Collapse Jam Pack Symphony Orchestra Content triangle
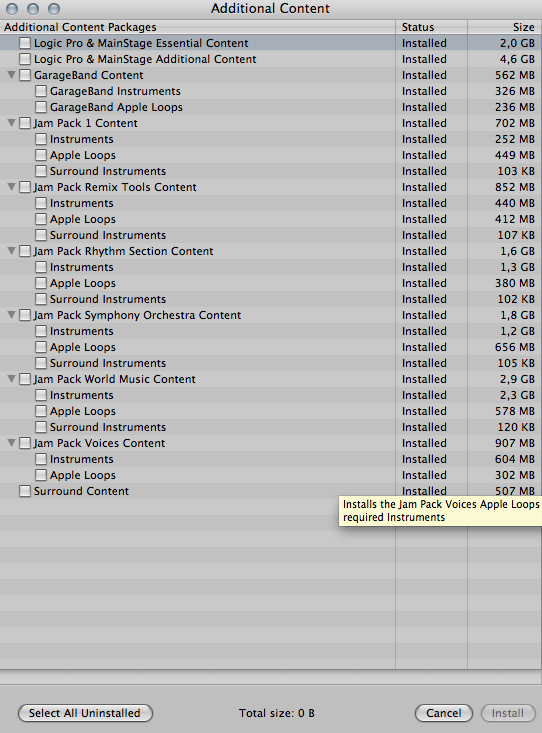542x733 pixels. [x=12, y=315]
